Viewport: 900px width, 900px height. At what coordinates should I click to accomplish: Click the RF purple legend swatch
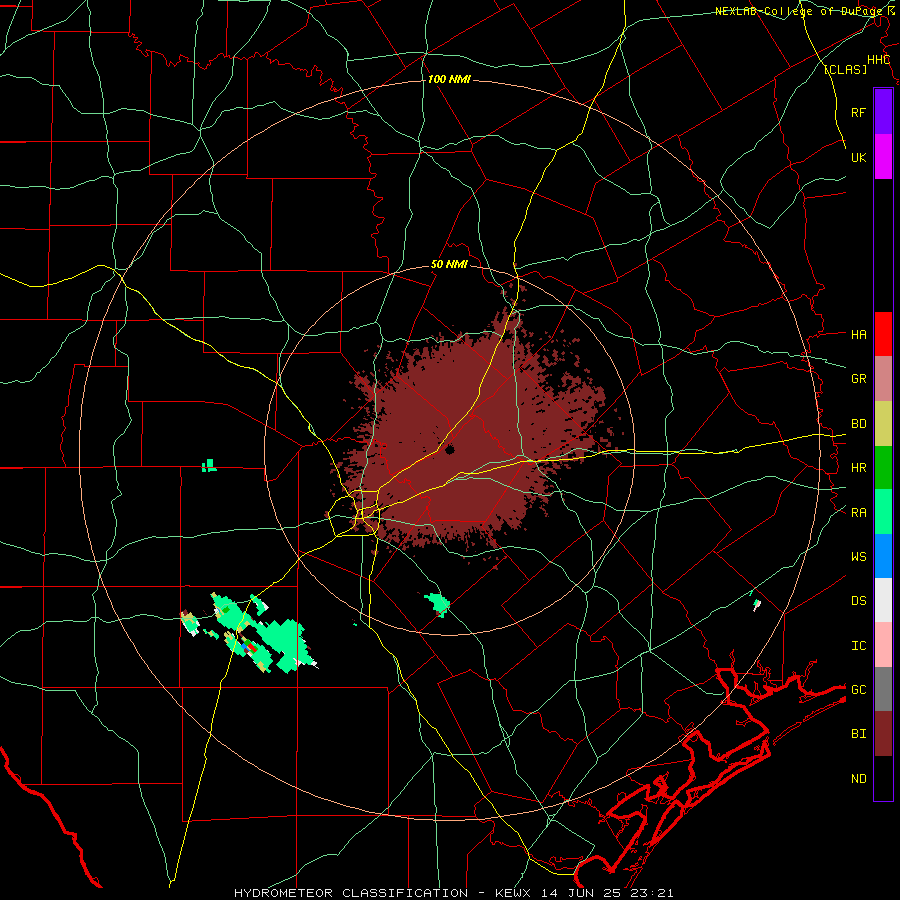[883, 112]
